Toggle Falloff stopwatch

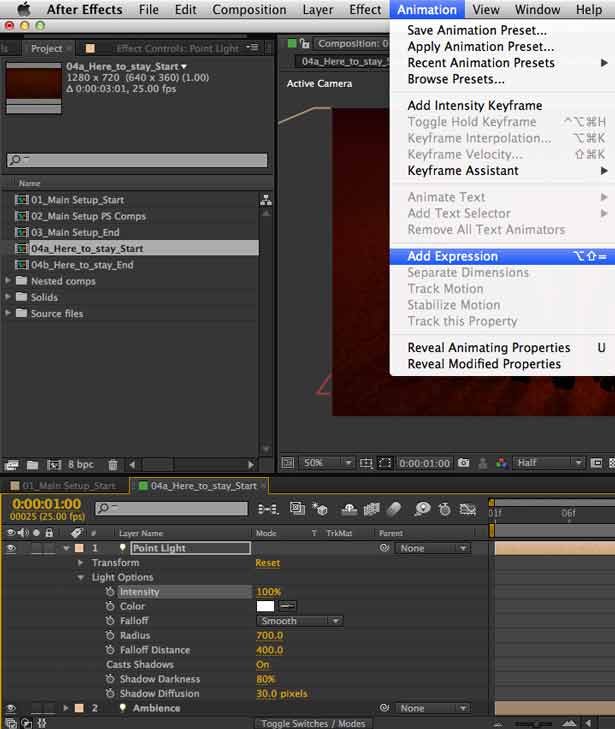[110, 621]
